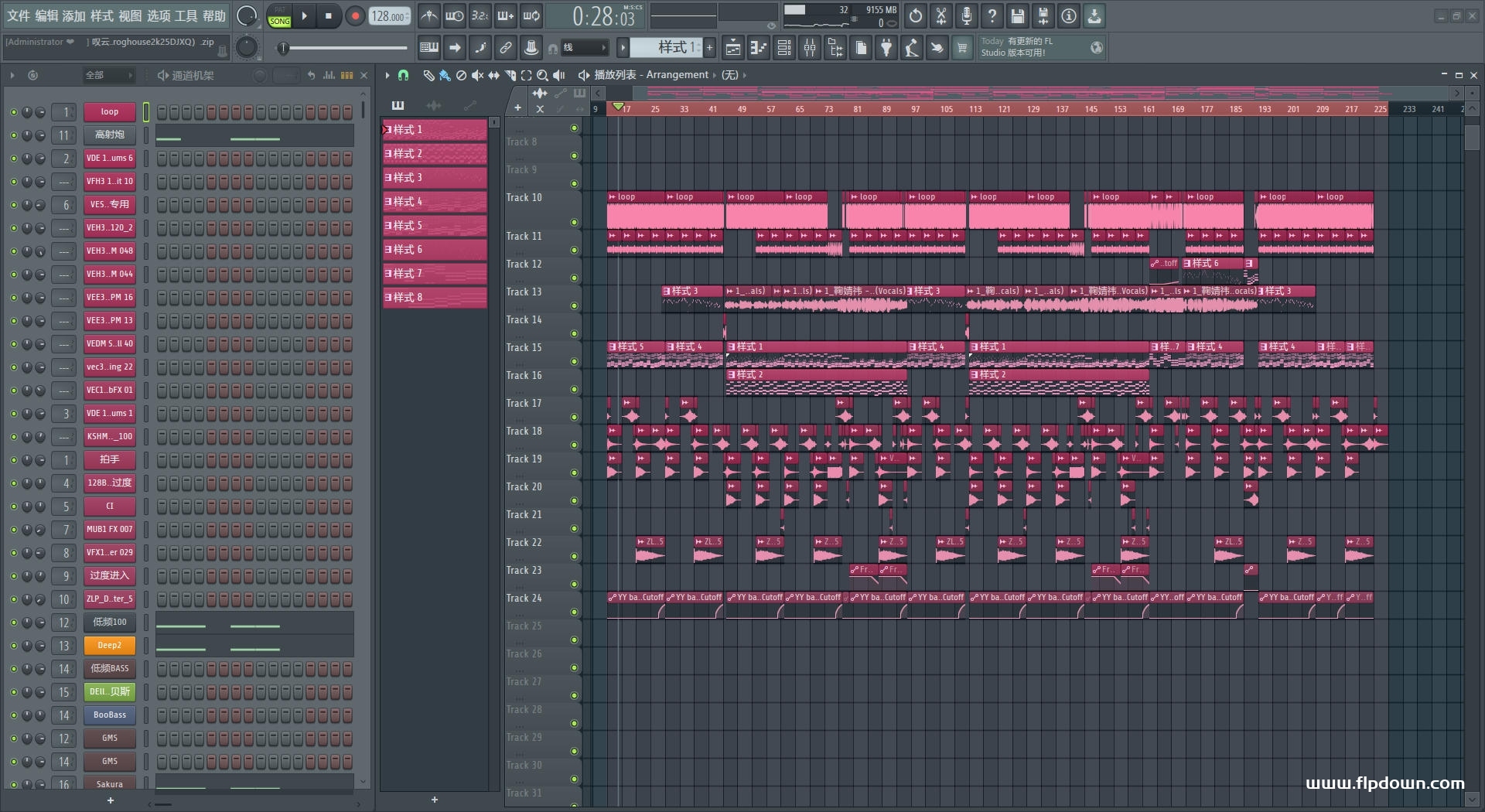Open the mixer window from the toolbar
The width and height of the screenshot is (1485, 812).
pyautogui.click(x=810, y=48)
